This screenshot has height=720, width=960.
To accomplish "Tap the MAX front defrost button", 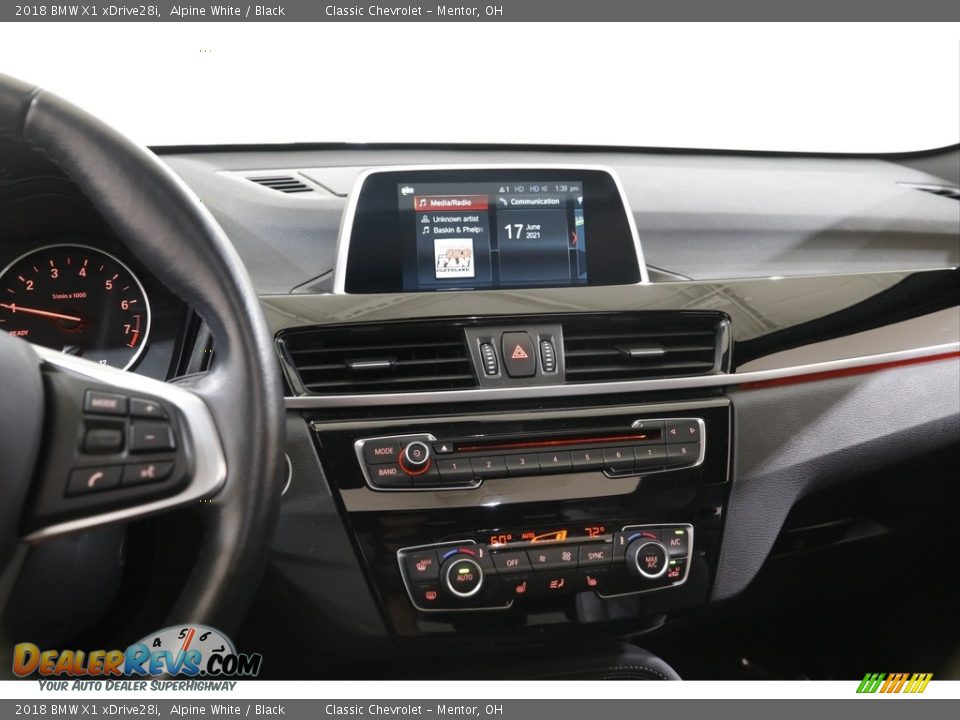I will [423, 567].
